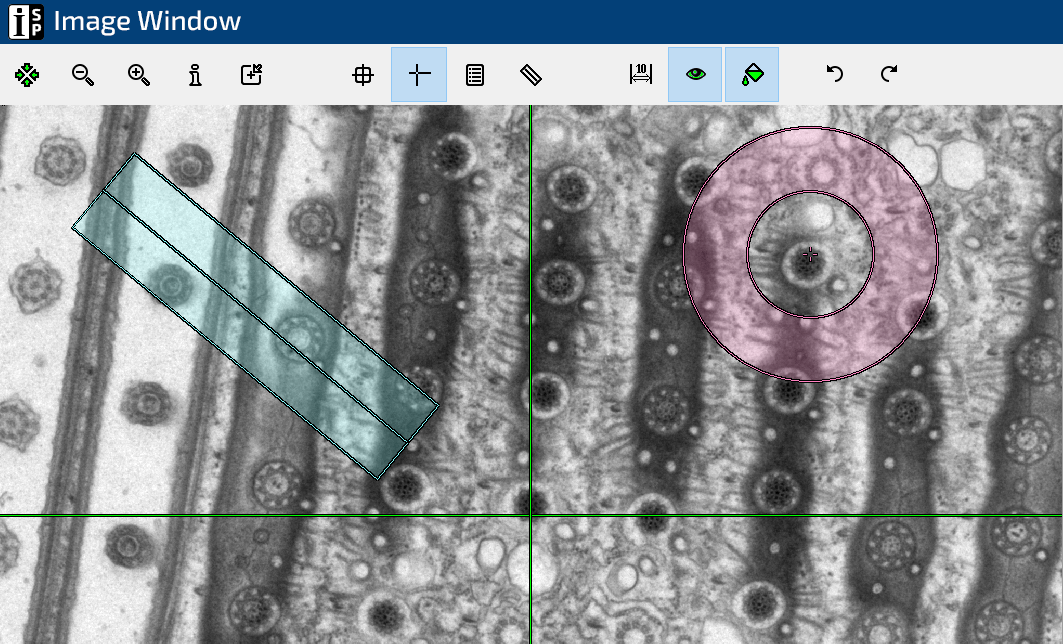
Task: Open the list document icon
Action: [x=475, y=75]
